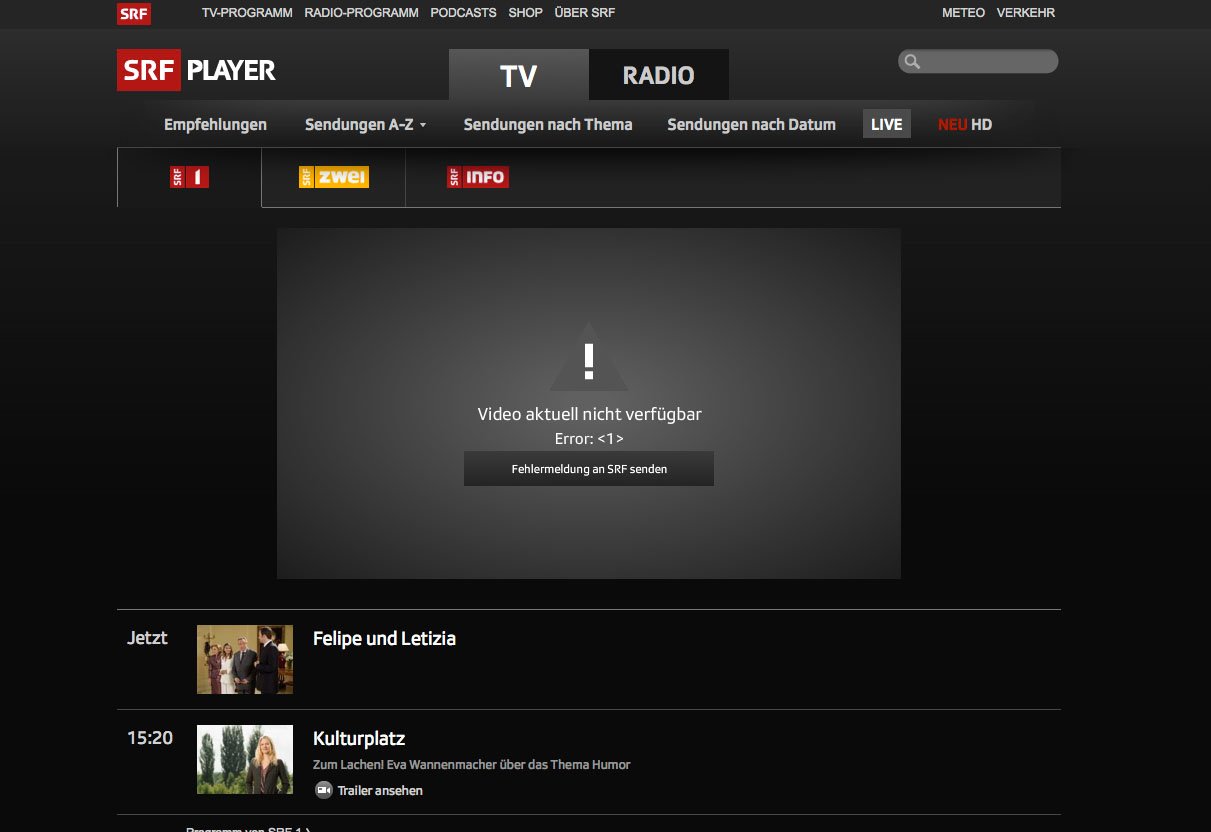This screenshot has height=832, width=1211.
Task: Open ÜBER SRF link
Action: coord(585,13)
